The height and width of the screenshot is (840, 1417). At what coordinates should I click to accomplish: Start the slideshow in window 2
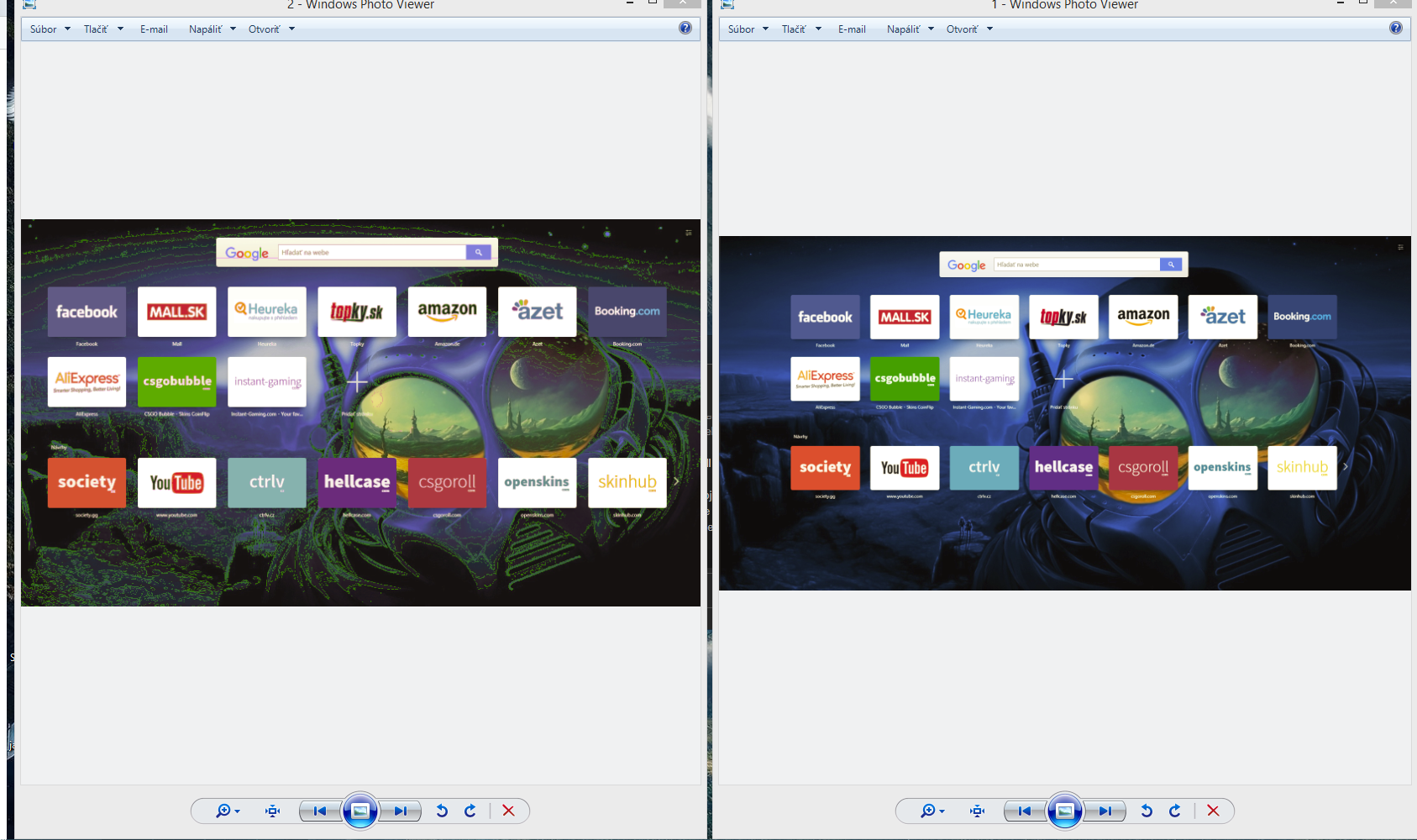click(359, 811)
